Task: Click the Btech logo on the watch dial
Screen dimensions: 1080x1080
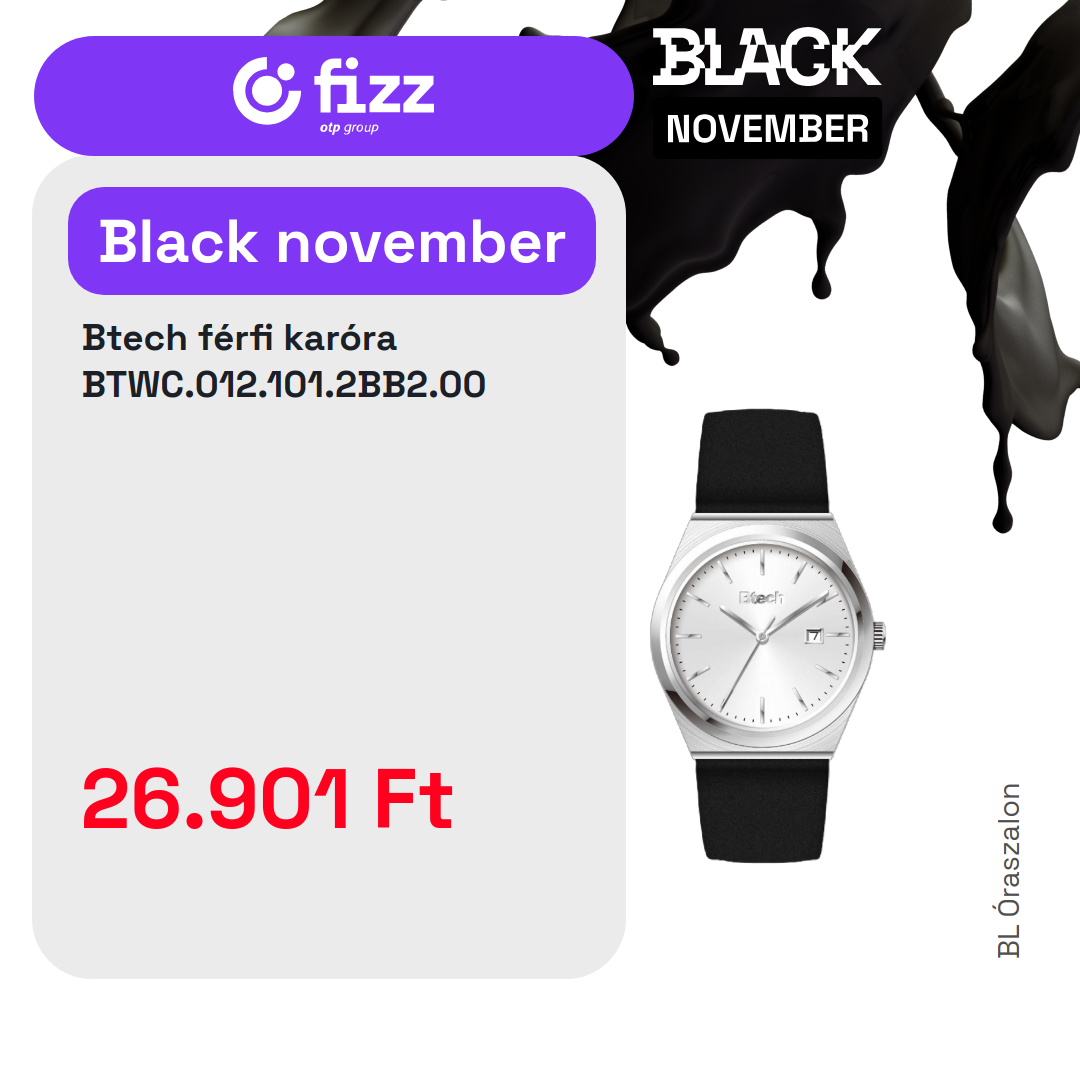Action: (x=760, y=598)
